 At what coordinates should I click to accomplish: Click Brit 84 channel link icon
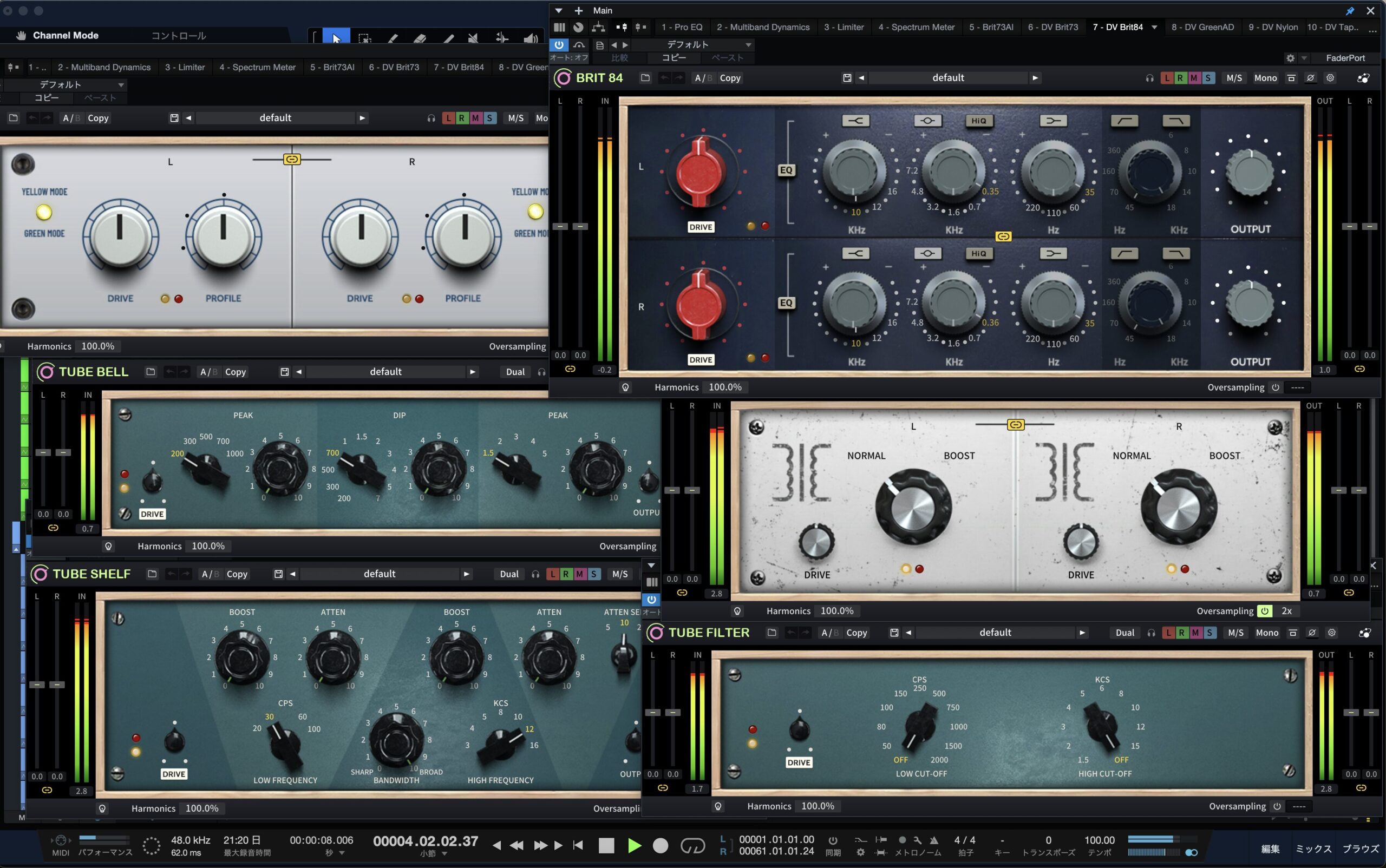(1003, 236)
